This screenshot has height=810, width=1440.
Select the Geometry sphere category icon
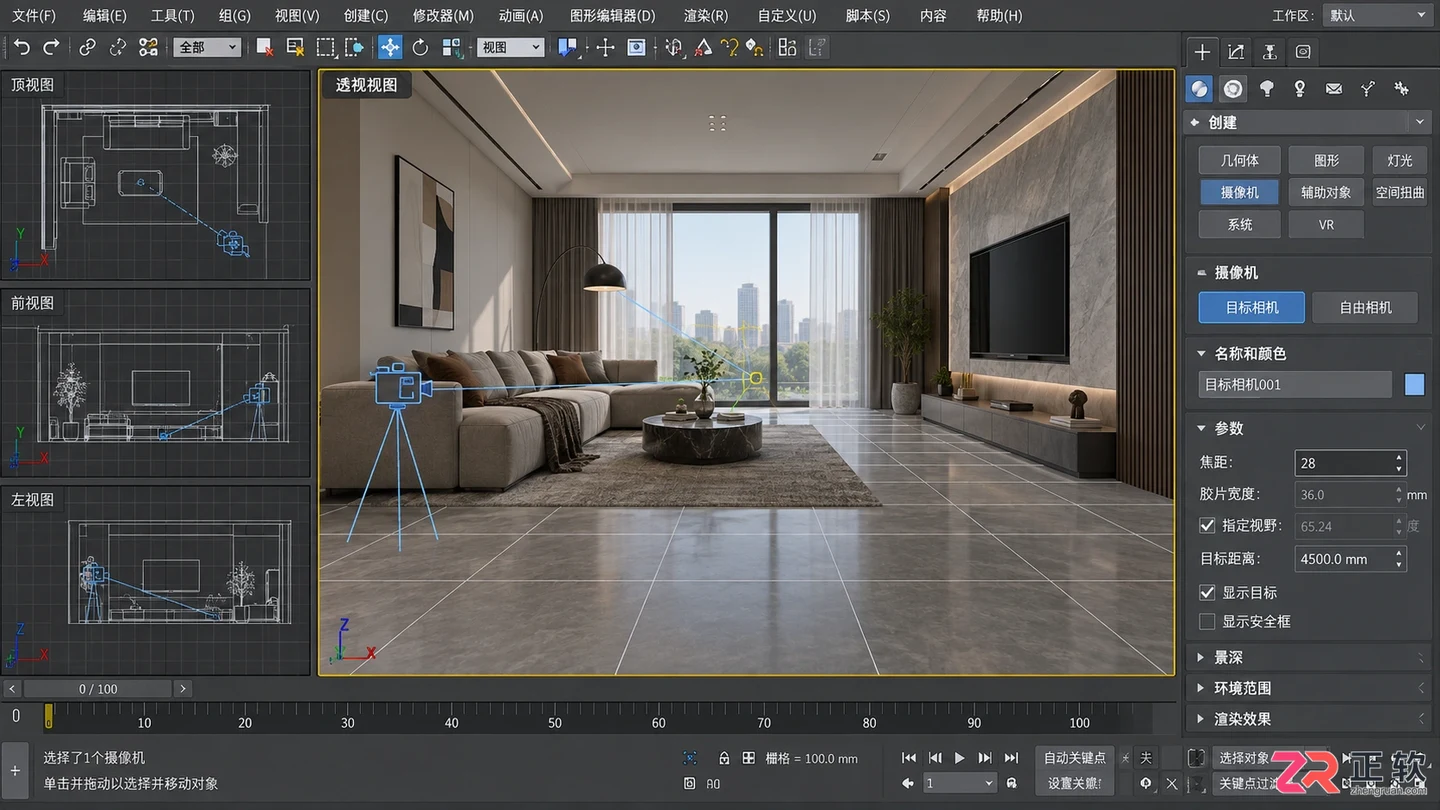(1199, 89)
